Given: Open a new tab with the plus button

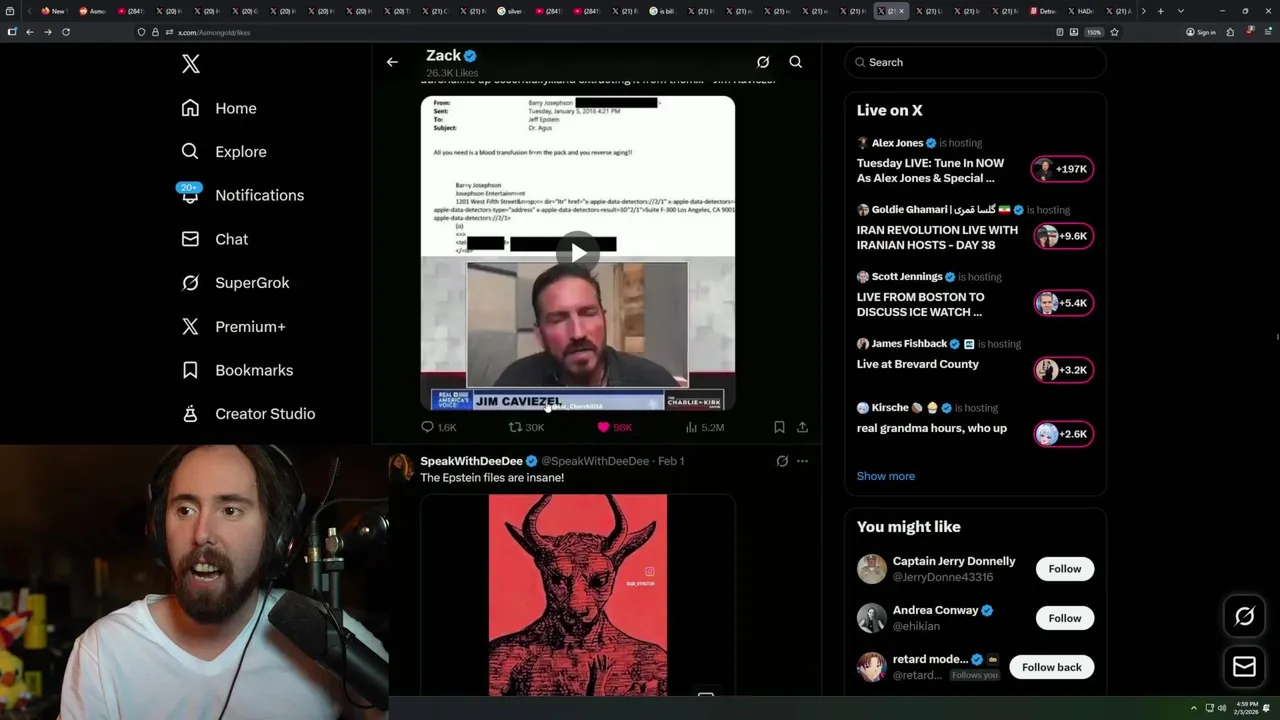Looking at the screenshot, I should [1160, 11].
